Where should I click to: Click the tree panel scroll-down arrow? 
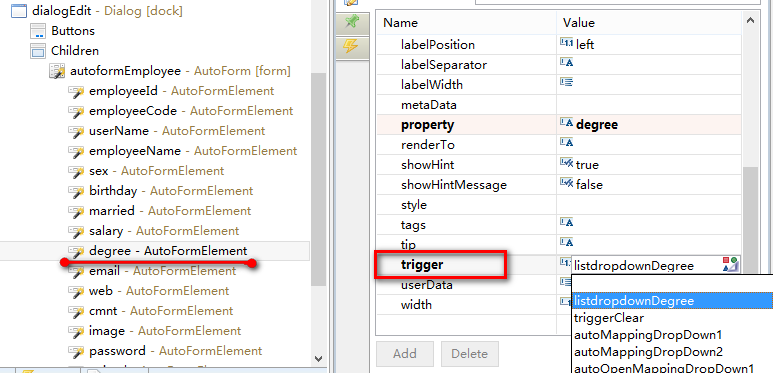pos(318,359)
